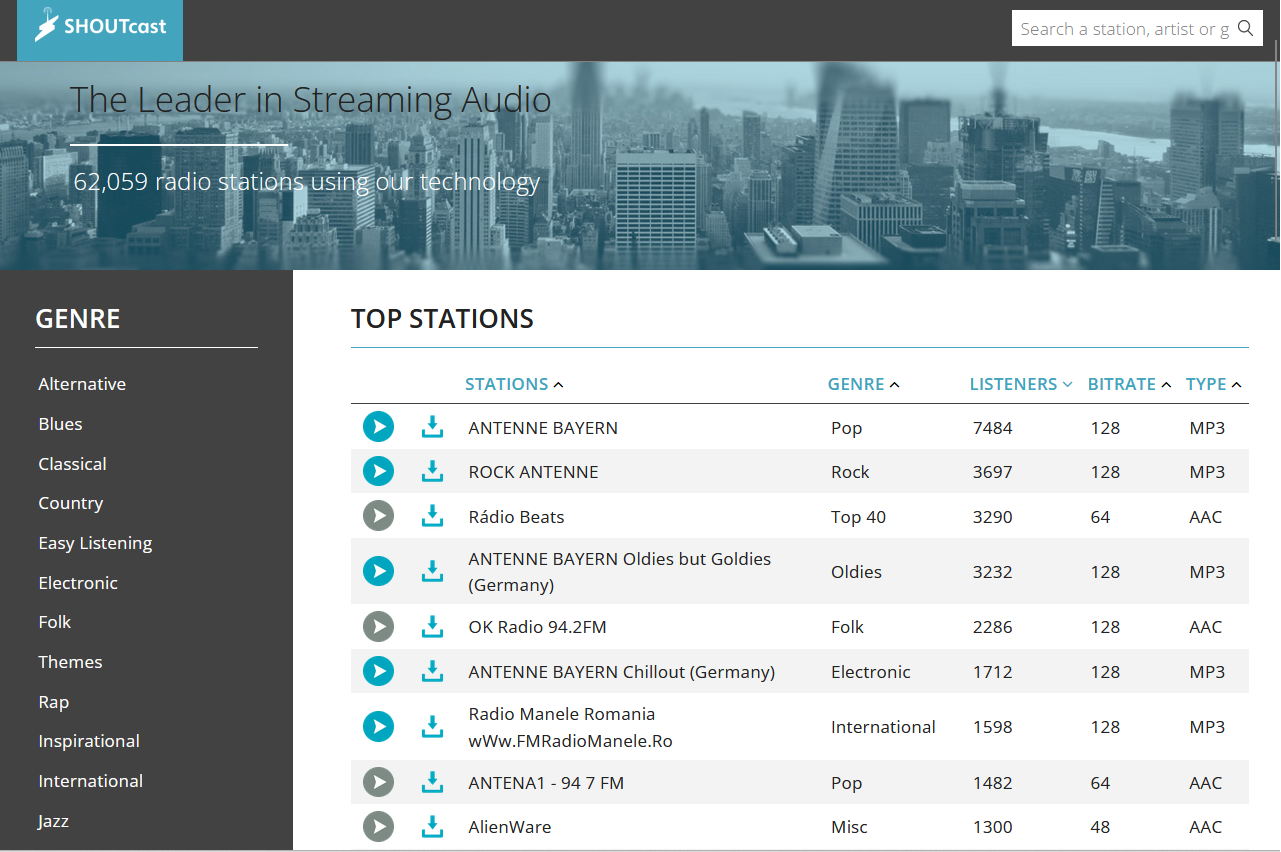1281x852 pixels.
Task: Click the search magnifier icon
Action: coord(1246,28)
